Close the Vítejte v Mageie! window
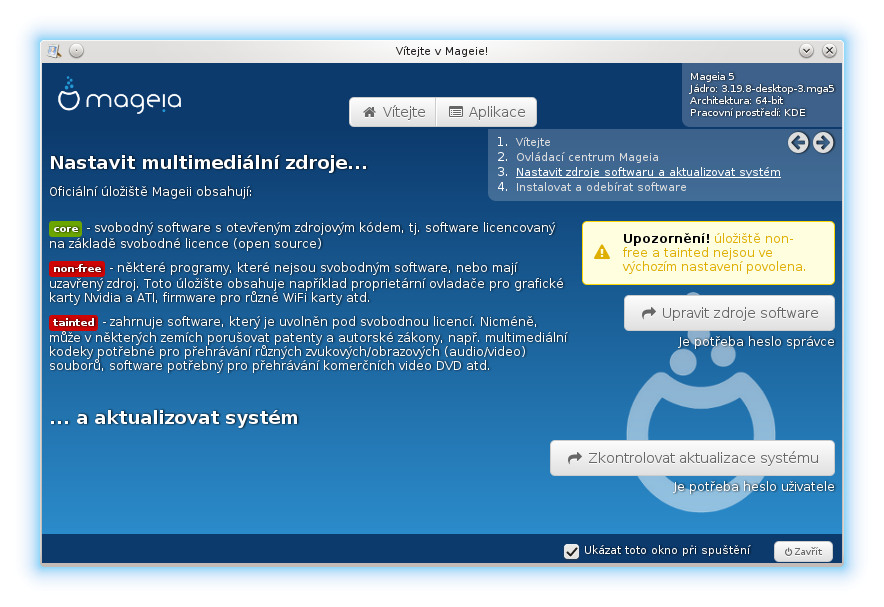884x607 pixels. tap(829, 51)
